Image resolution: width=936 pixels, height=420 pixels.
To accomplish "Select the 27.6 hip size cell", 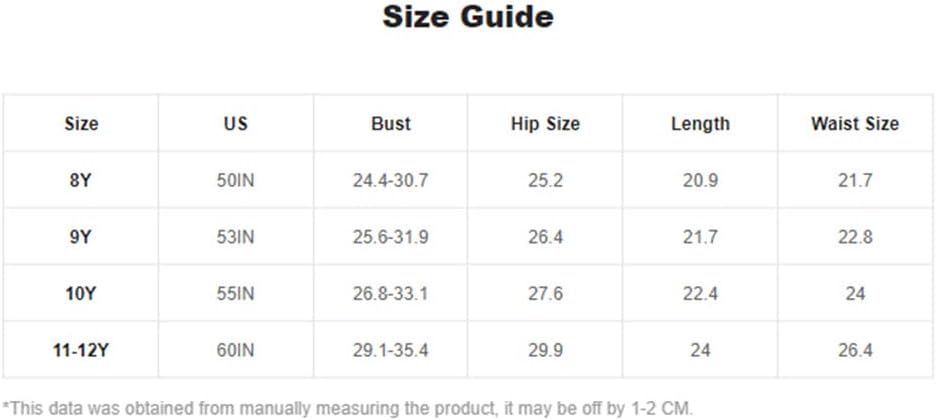I will (545, 294).
